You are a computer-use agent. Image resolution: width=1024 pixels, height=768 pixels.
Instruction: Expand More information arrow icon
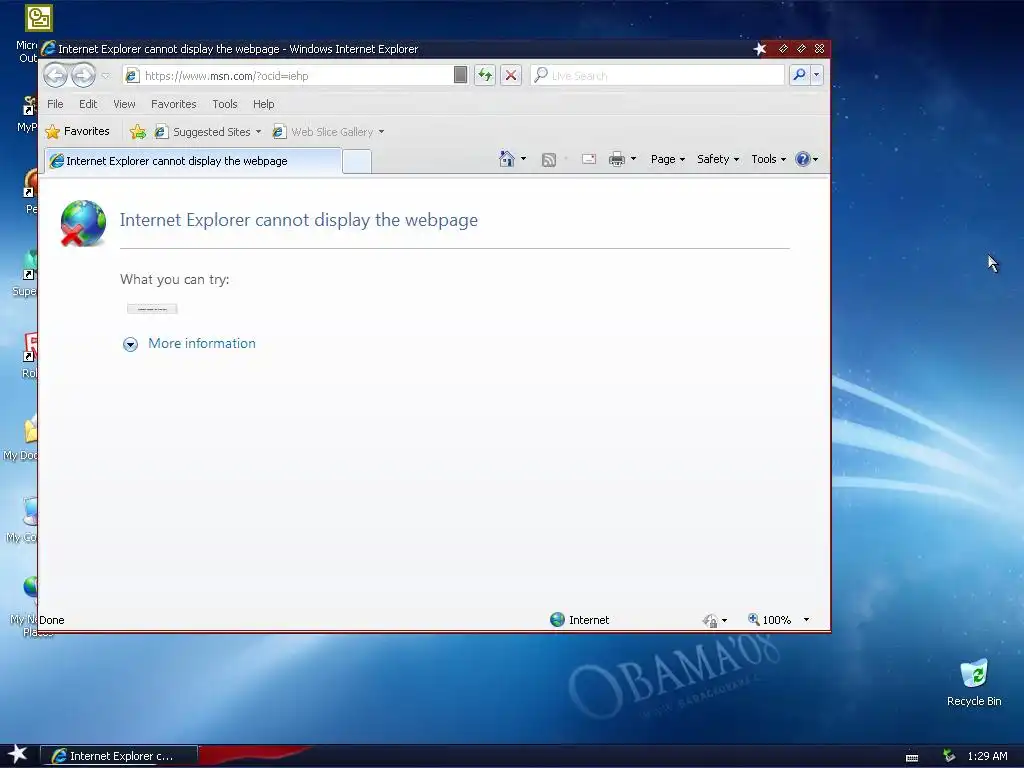click(x=131, y=344)
